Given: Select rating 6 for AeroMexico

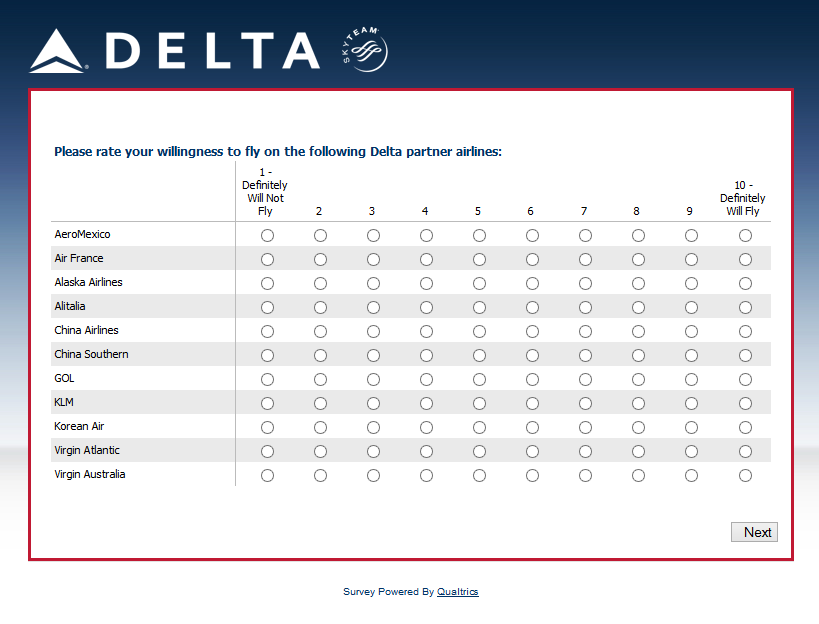Looking at the screenshot, I should pos(532,236).
